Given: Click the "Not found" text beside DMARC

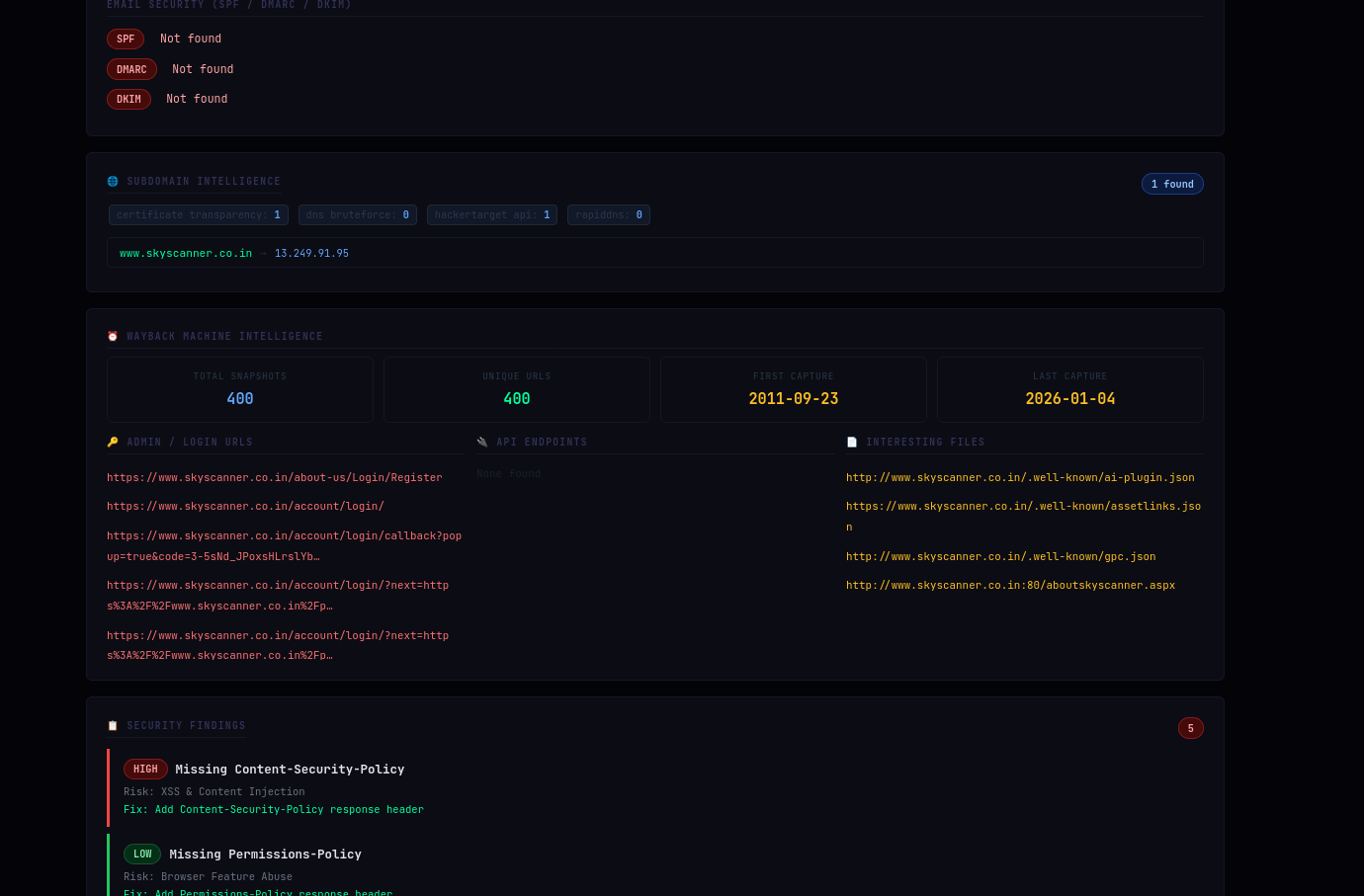Looking at the screenshot, I should click(x=203, y=69).
